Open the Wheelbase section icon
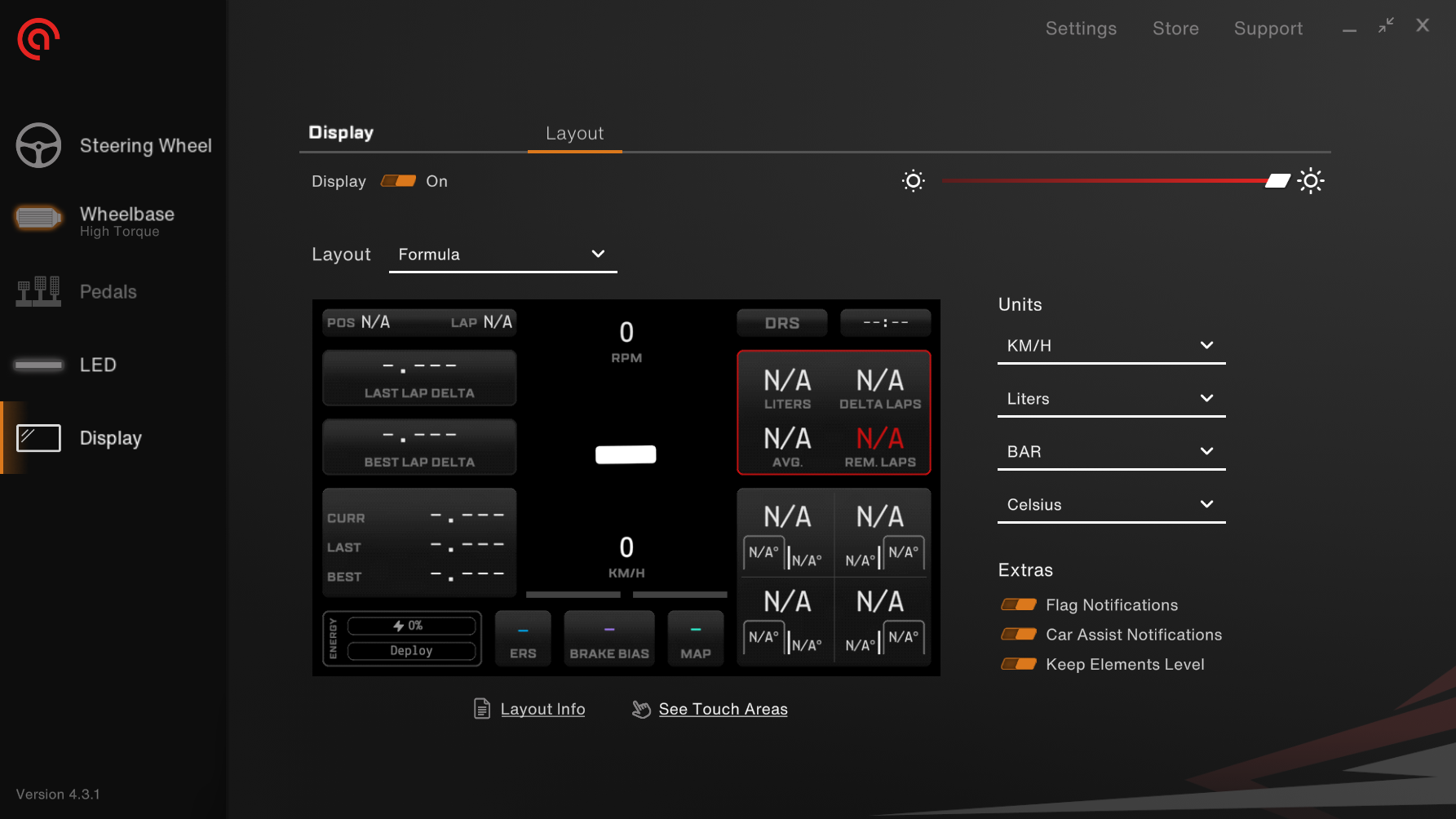The image size is (1456, 819). pos(38,218)
